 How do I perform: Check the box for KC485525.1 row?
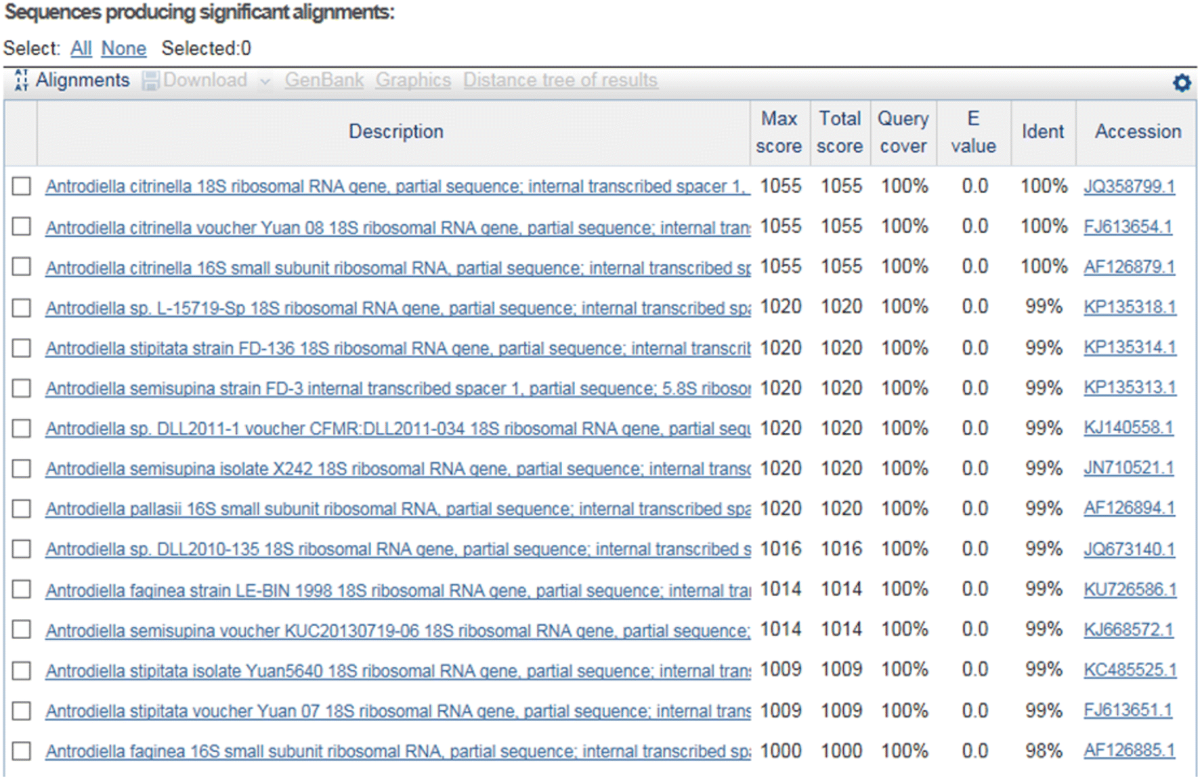[x=21, y=670]
